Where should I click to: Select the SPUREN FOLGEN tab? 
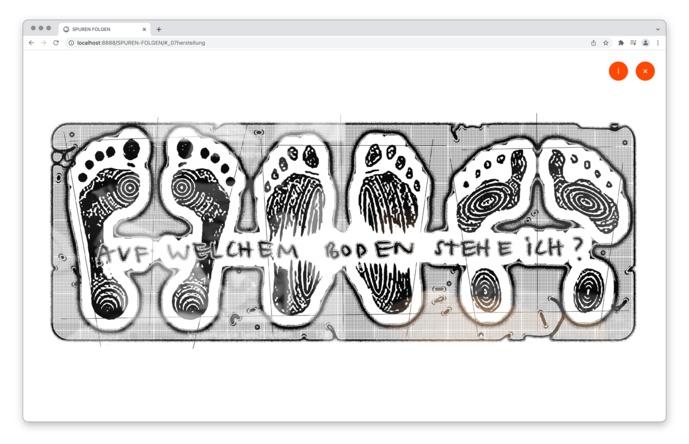[x=100, y=29]
